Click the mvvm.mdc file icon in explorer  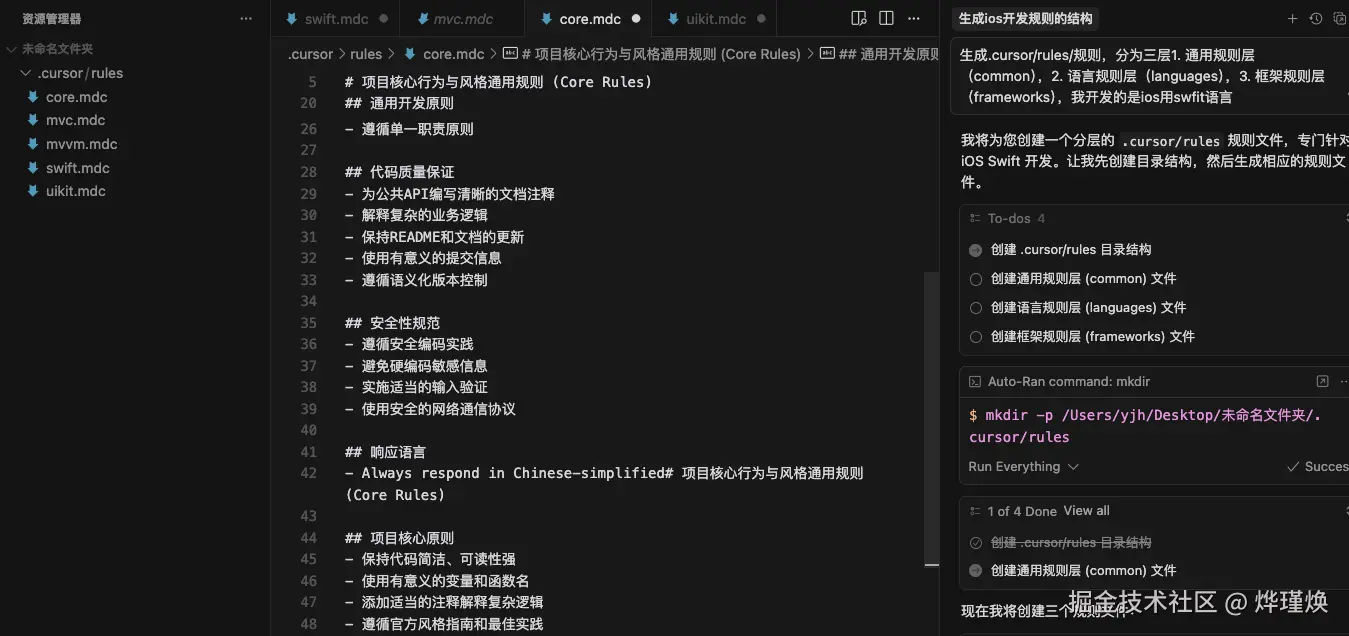pyautogui.click(x=33, y=144)
